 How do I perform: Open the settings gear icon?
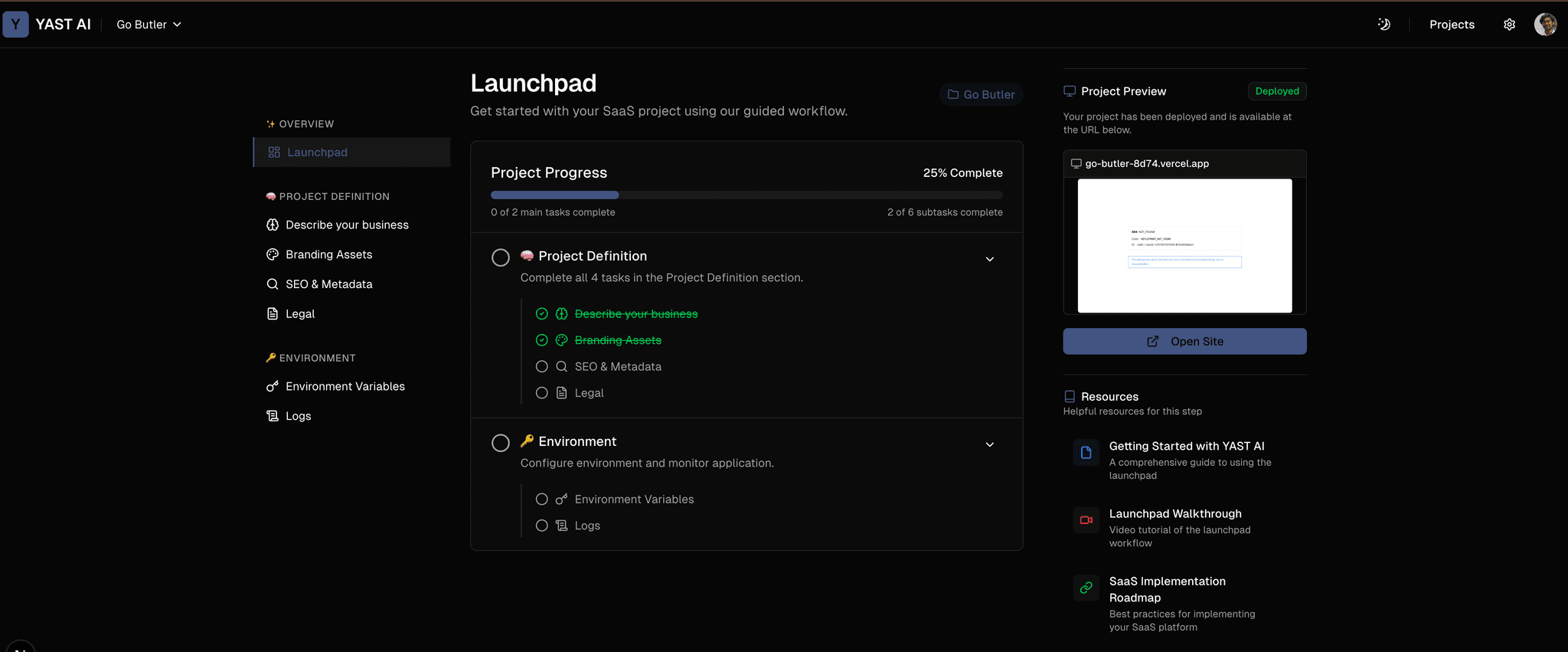1509,25
